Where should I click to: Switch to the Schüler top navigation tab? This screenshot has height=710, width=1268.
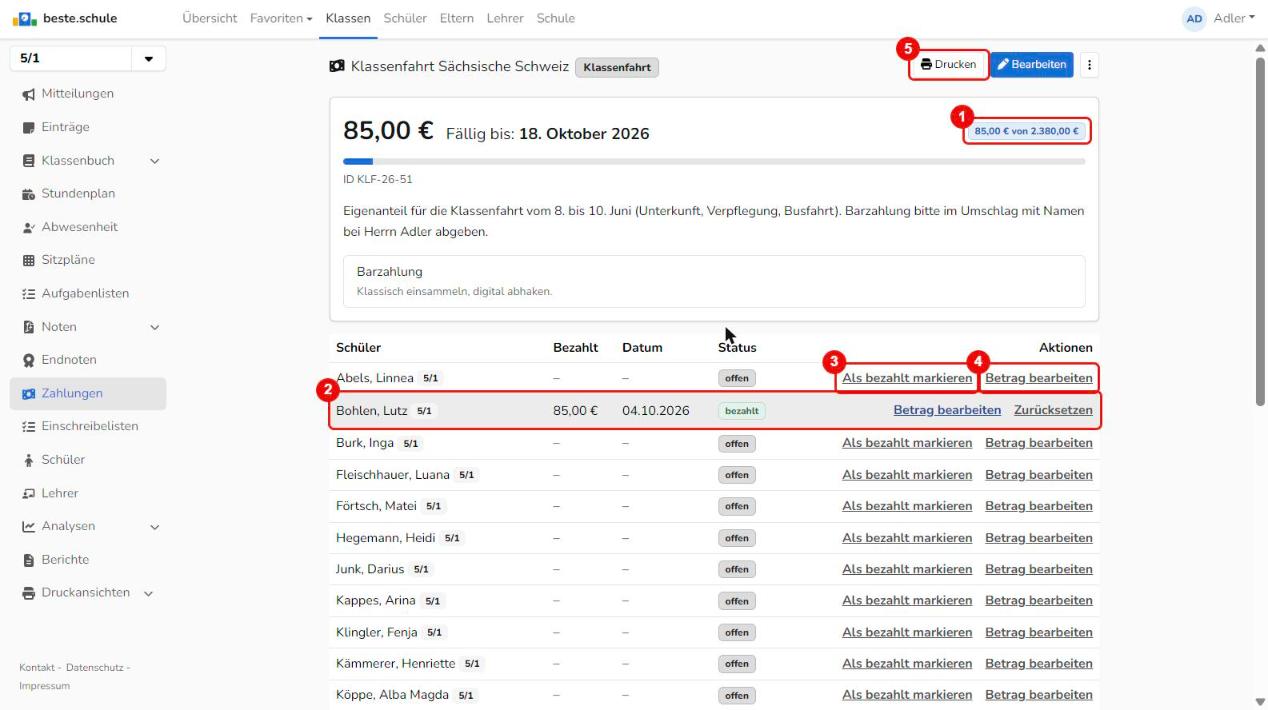(x=405, y=18)
